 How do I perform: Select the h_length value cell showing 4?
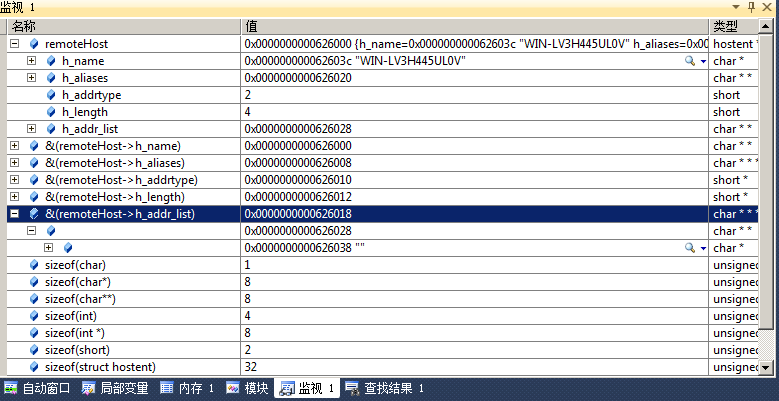pos(474,112)
